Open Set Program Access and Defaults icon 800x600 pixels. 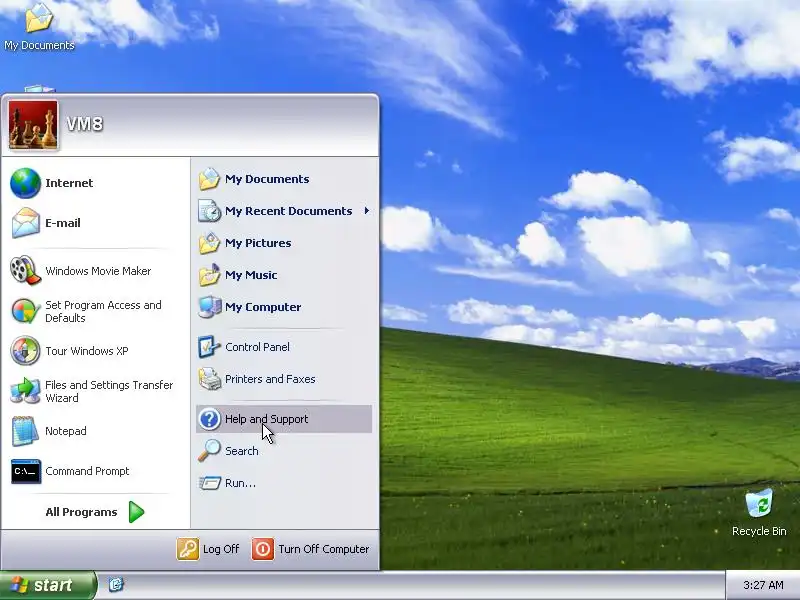[25, 311]
